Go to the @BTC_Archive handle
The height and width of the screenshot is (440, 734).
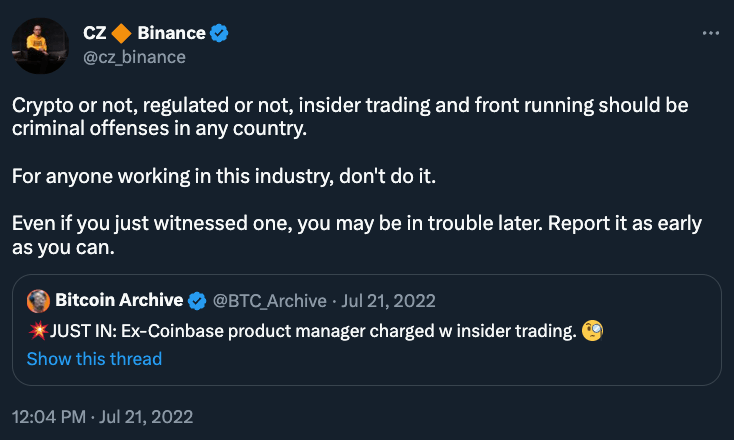coord(271,301)
